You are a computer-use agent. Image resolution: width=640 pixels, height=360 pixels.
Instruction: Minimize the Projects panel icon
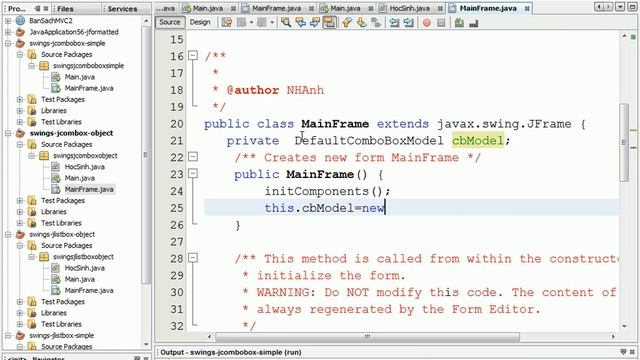click(38, 8)
